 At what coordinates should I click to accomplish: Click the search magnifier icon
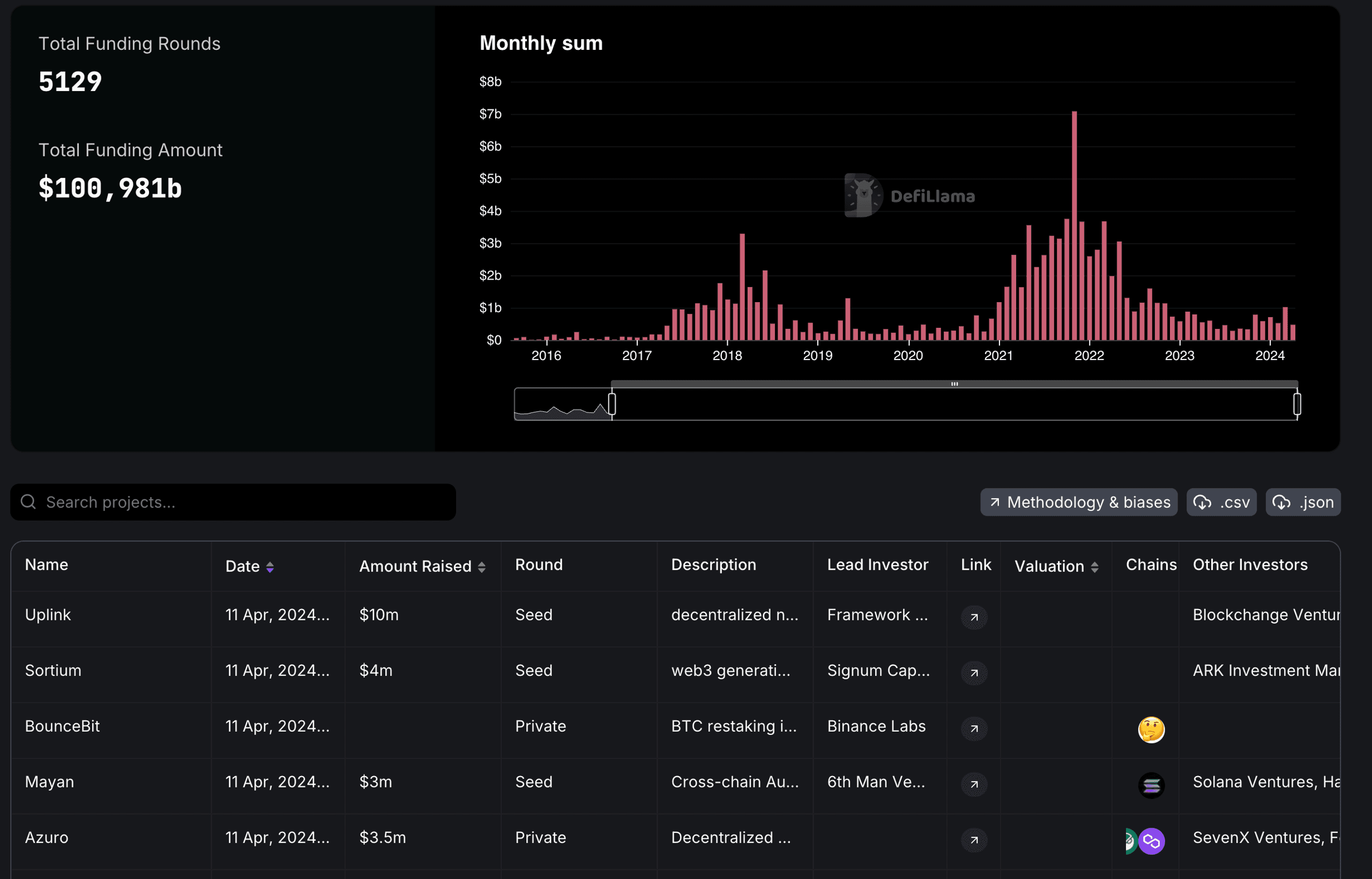point(28,502)
